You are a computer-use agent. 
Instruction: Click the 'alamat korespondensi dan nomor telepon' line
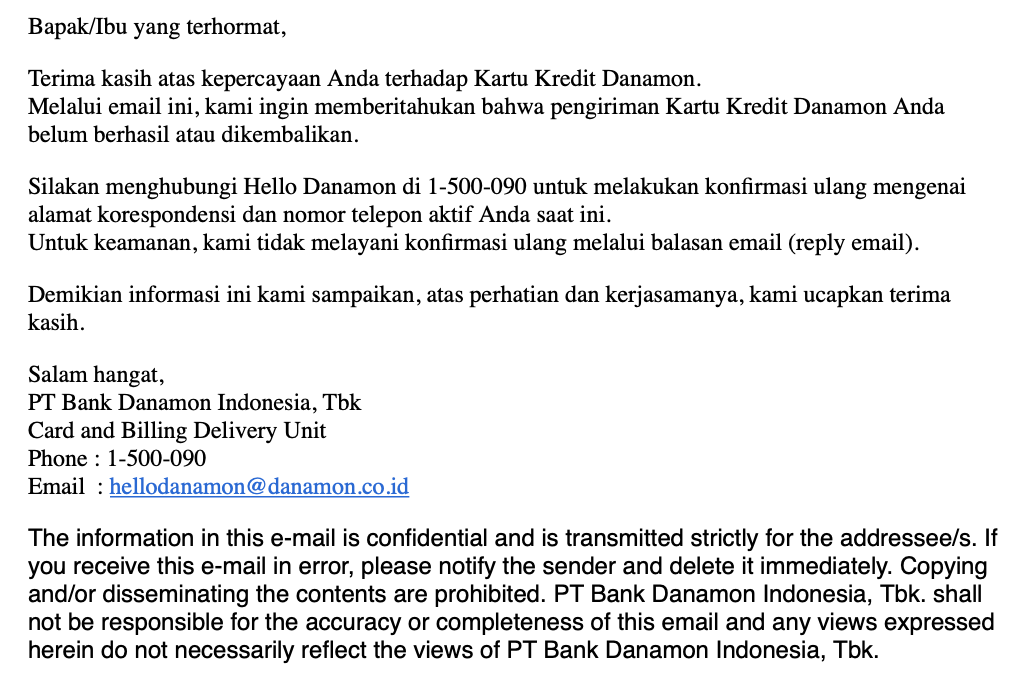(x=319, y=215)
